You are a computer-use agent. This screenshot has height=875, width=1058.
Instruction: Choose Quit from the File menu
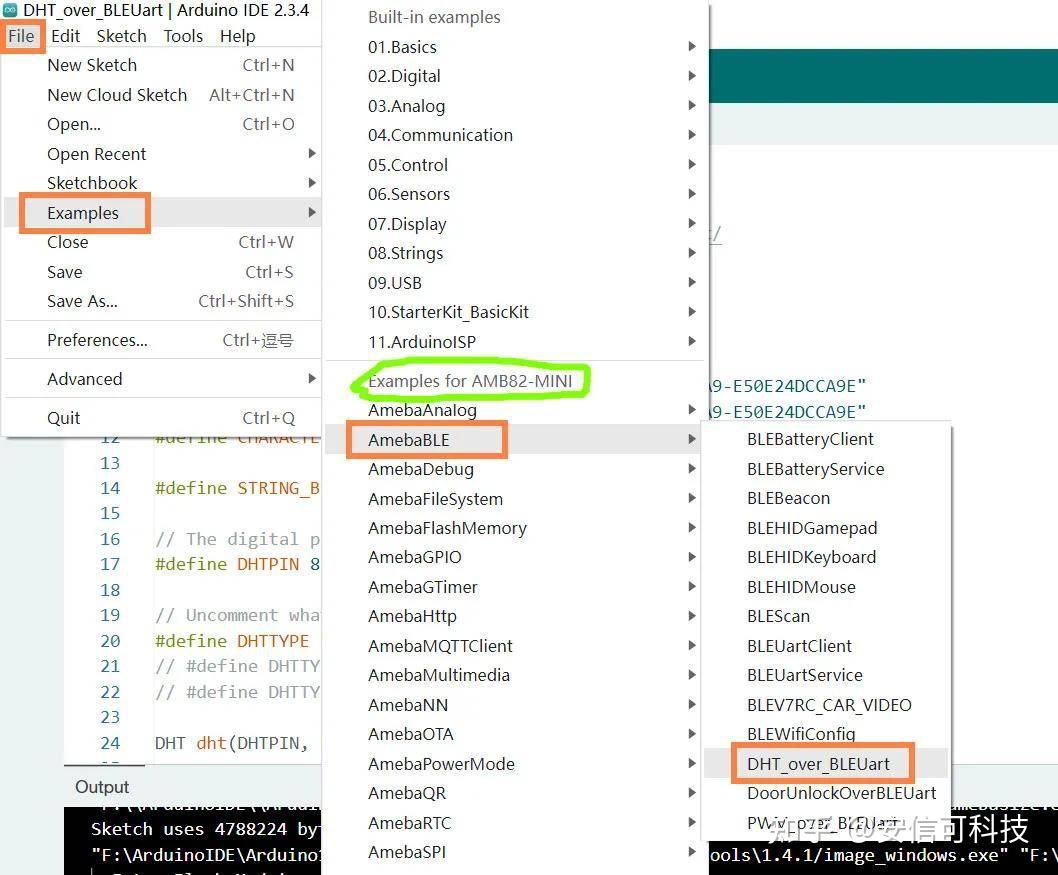click(162, 418)
